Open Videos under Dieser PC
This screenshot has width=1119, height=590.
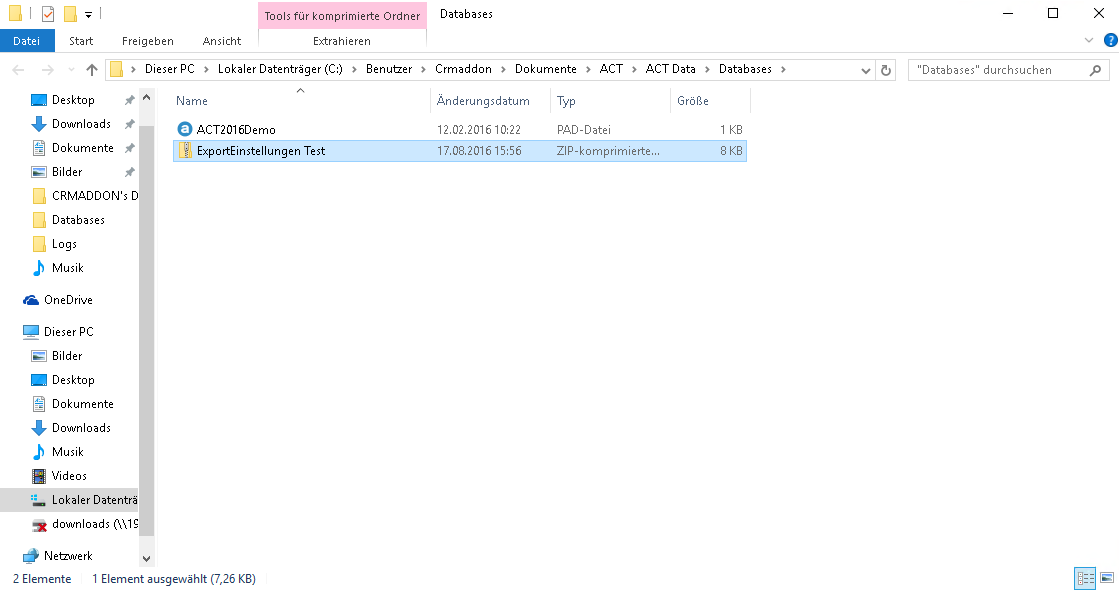(69, 476)
